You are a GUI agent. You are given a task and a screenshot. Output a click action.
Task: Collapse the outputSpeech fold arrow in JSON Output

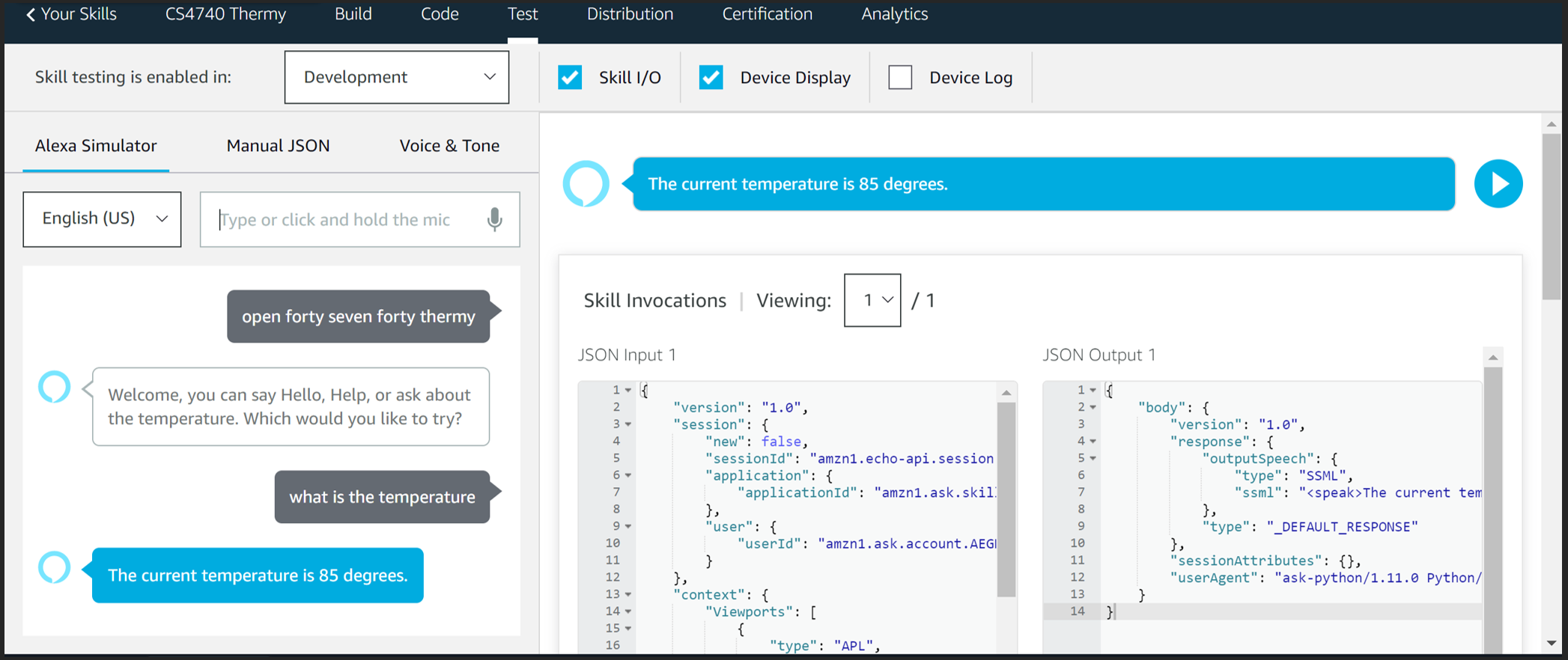(x=1093, y=458)
